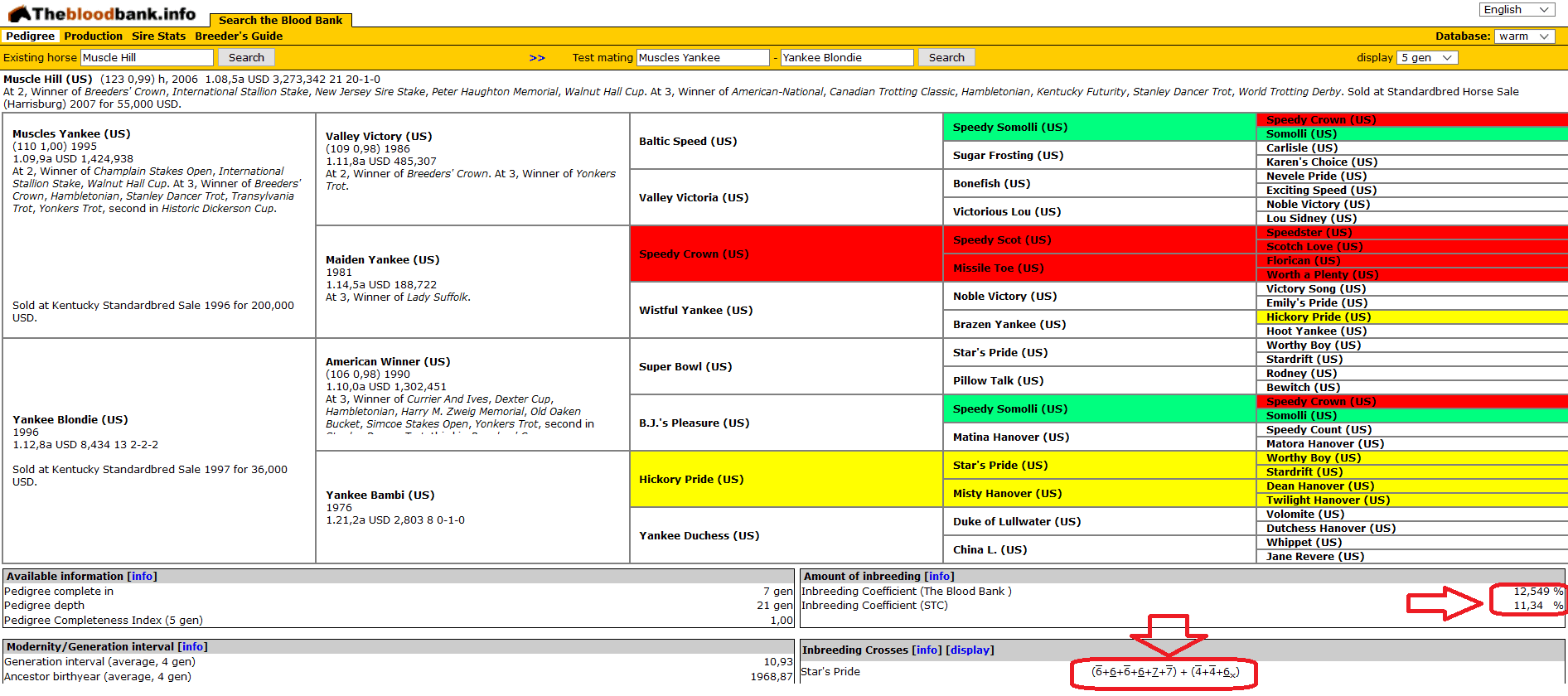The width and height of the screenshot is (1568, 696).
Task: Select Wistful Yankee (US) cell
Action: click(x=786, y=310)
